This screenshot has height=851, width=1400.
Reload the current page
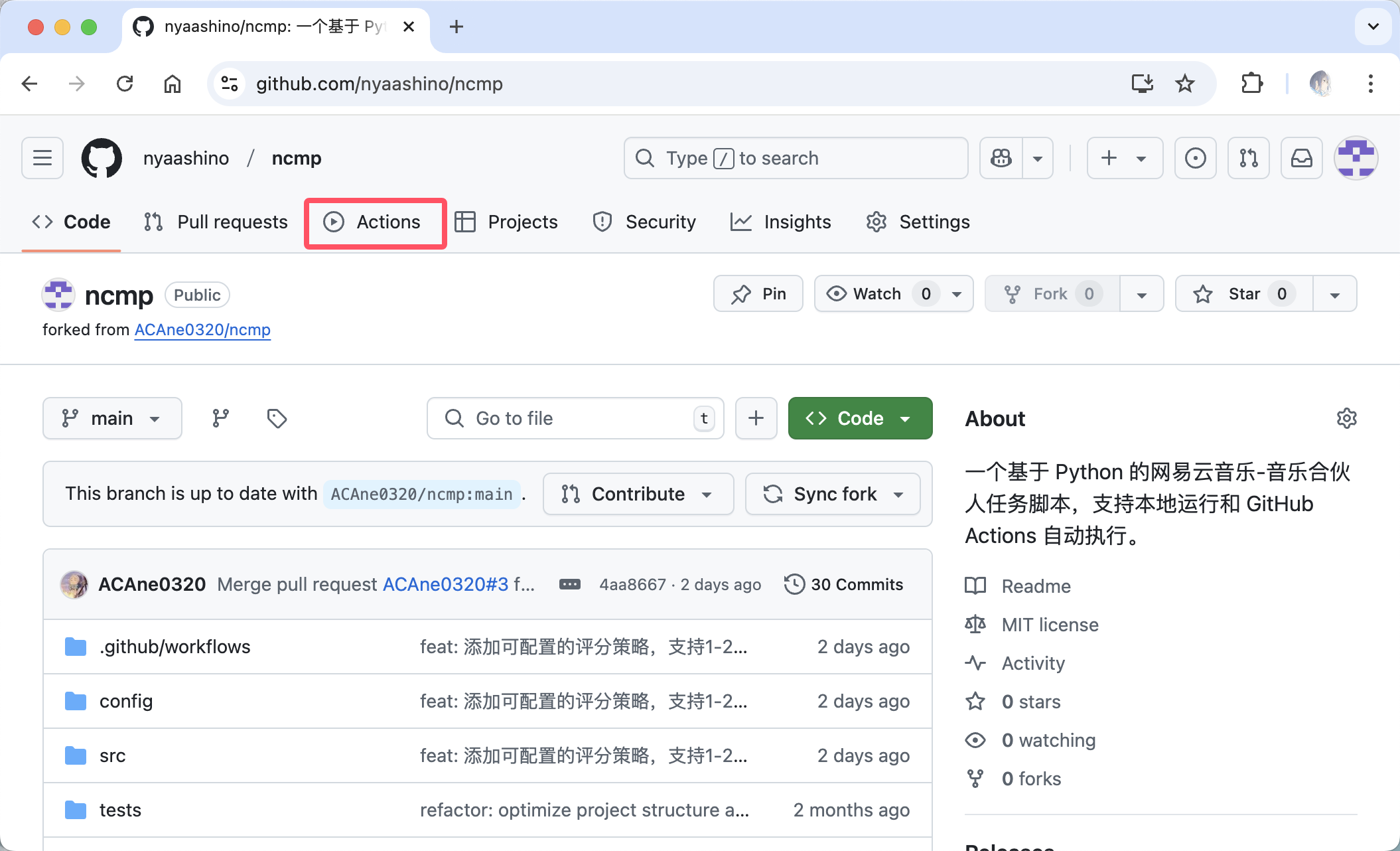tap(125, 84)
